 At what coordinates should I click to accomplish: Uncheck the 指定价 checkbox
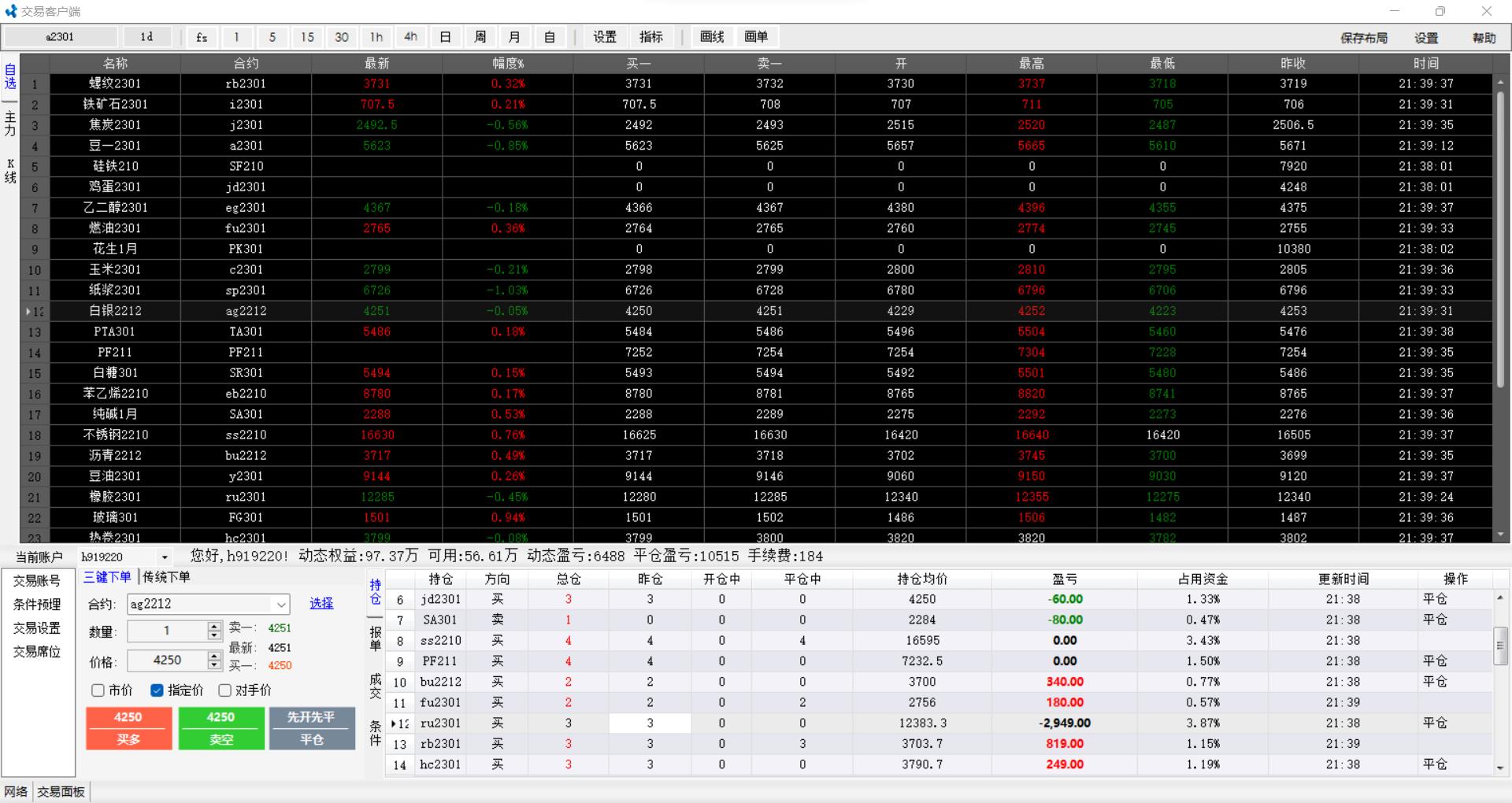[157, 690]
